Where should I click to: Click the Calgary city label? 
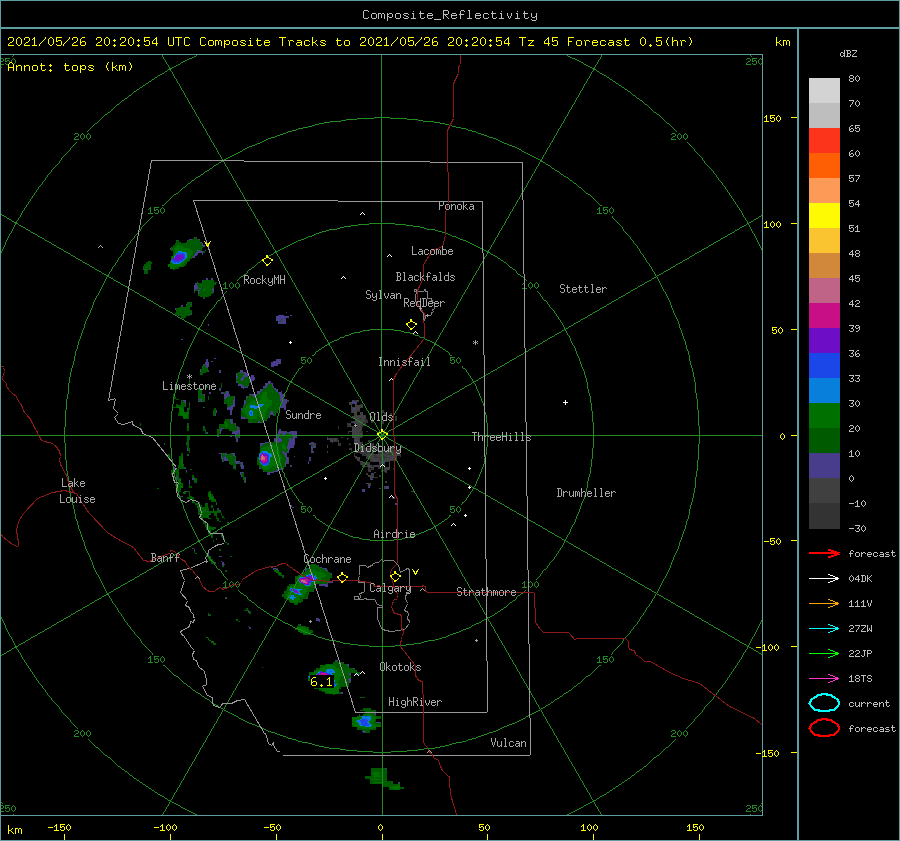click(390, 588)
